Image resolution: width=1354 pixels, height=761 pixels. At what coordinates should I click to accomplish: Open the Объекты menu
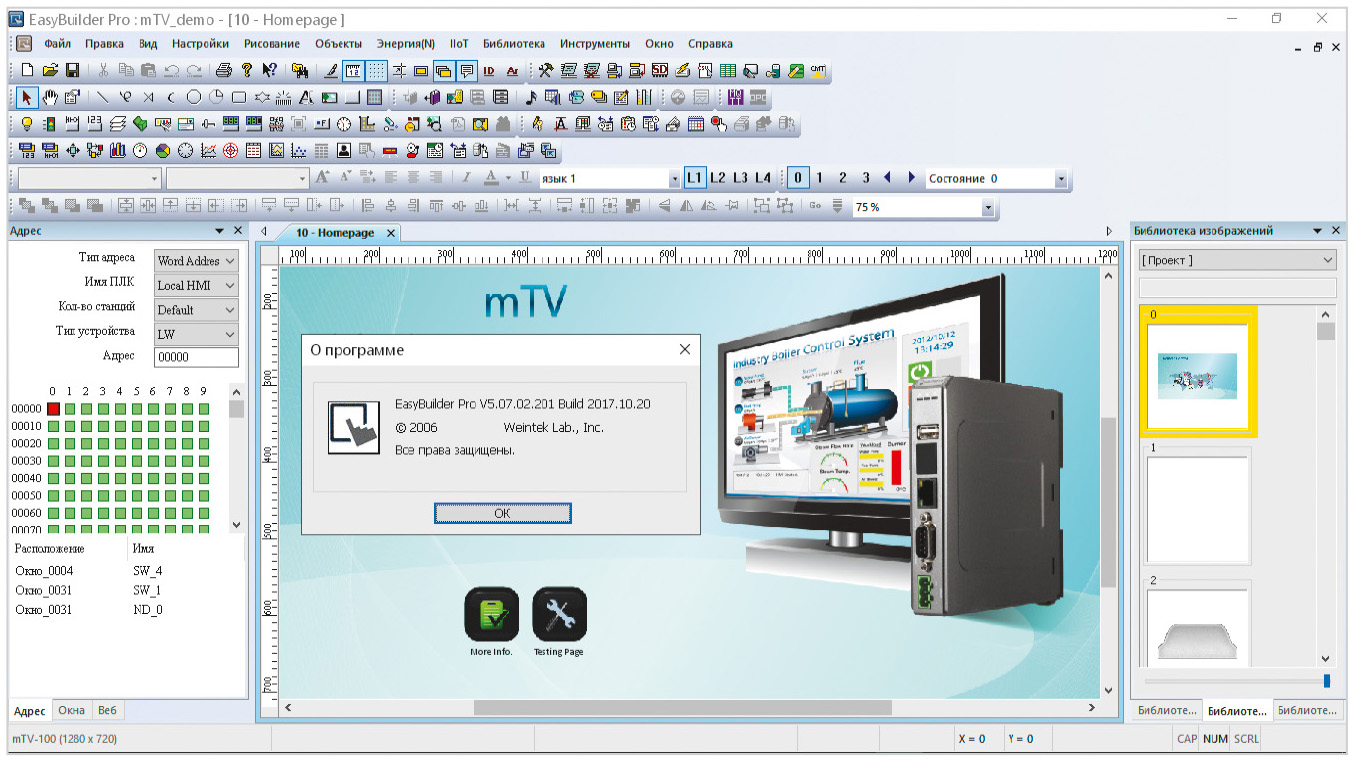[338, 44]
